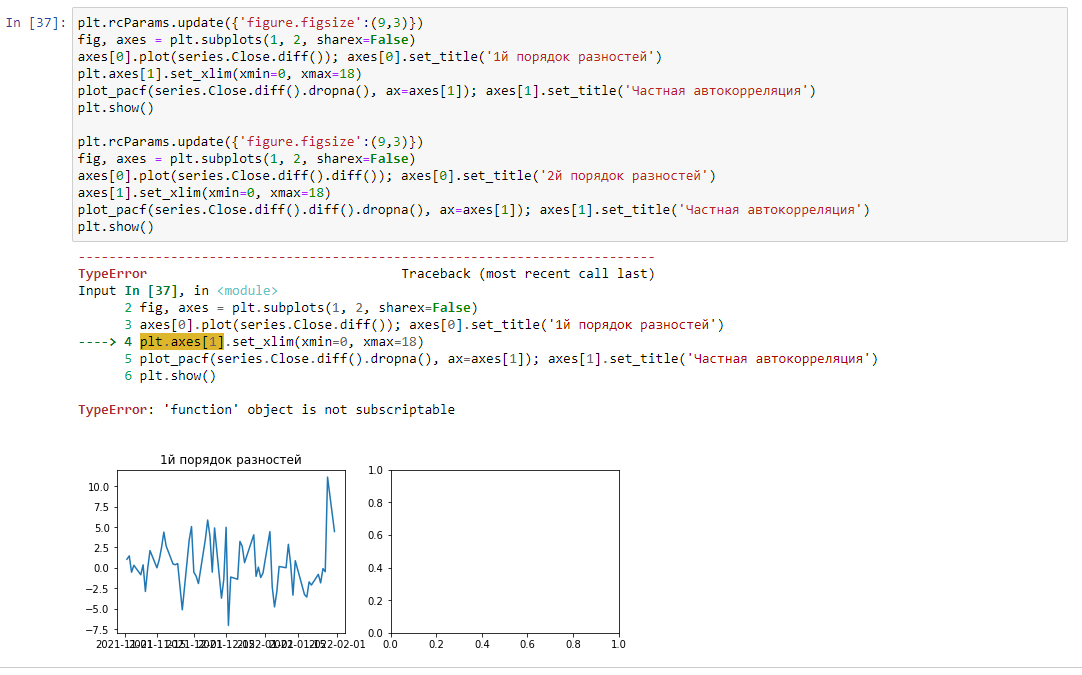This screenshot has width=1082, height=675.
Task: Click the first plot_pacf code line
Action: pos(446,91)
